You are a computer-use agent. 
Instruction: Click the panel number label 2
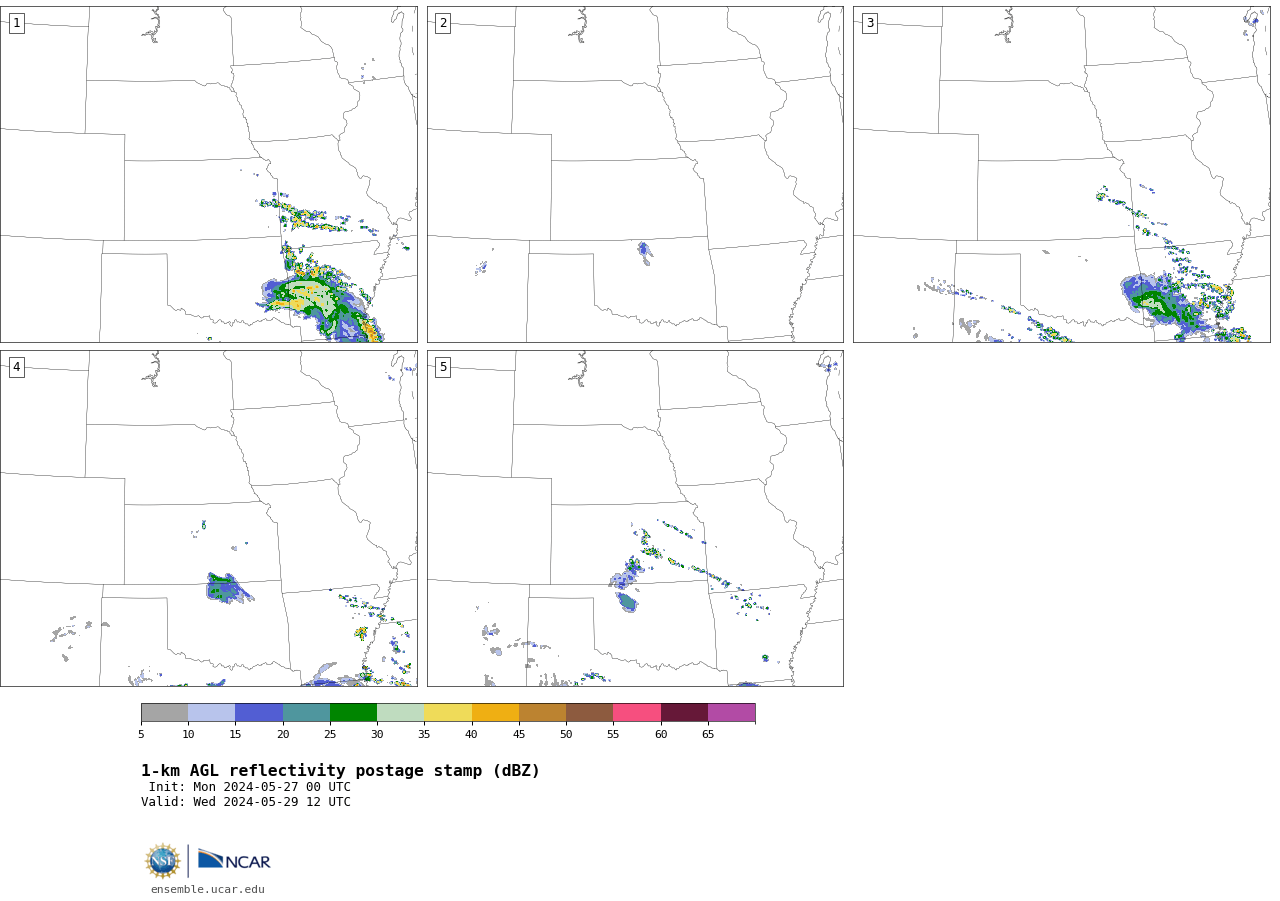443,23
